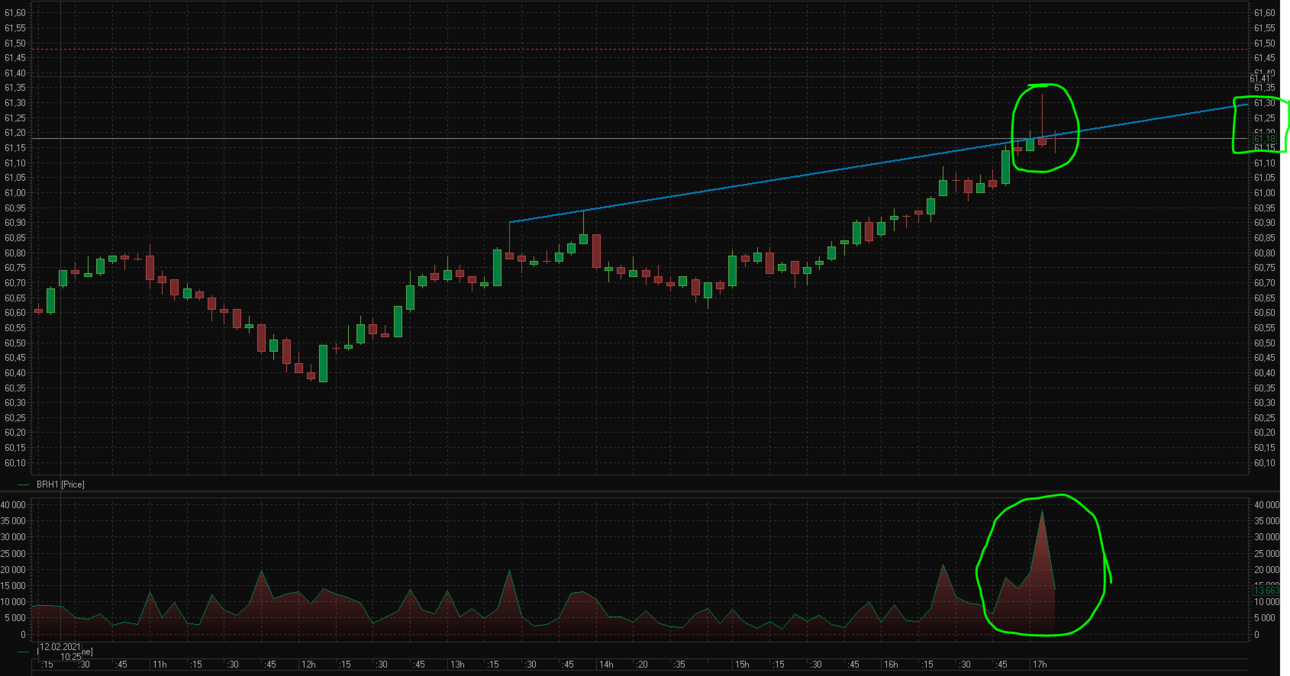Screen dimensions: 1290x676
Task: Click the 11h time axis label
Action: (159, 664)
